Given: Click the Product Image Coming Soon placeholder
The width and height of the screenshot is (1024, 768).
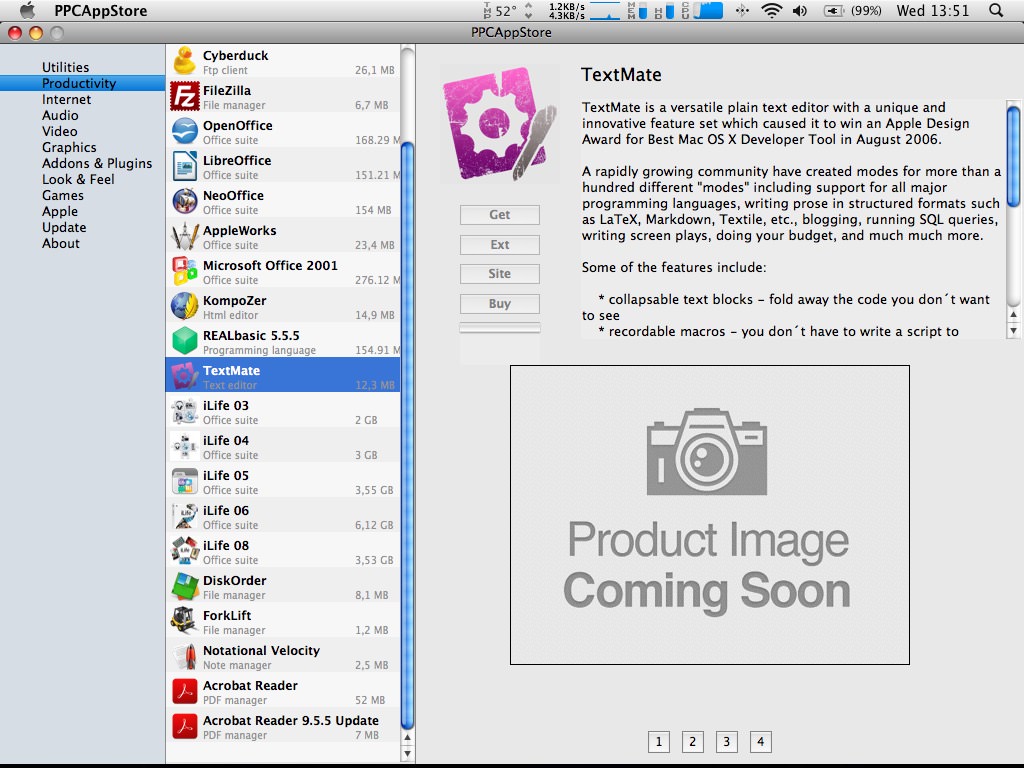Looking at the screenshot, I should [709, 515].
